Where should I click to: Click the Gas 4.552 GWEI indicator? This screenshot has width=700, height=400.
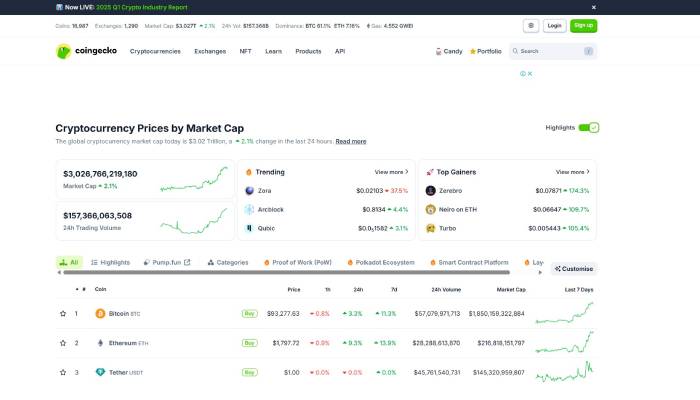[x=390, y=26]
